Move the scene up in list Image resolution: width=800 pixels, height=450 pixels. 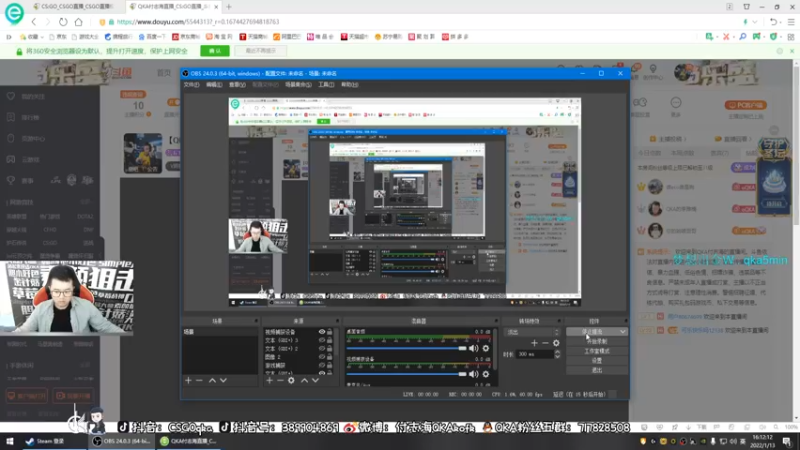[212, 381]
